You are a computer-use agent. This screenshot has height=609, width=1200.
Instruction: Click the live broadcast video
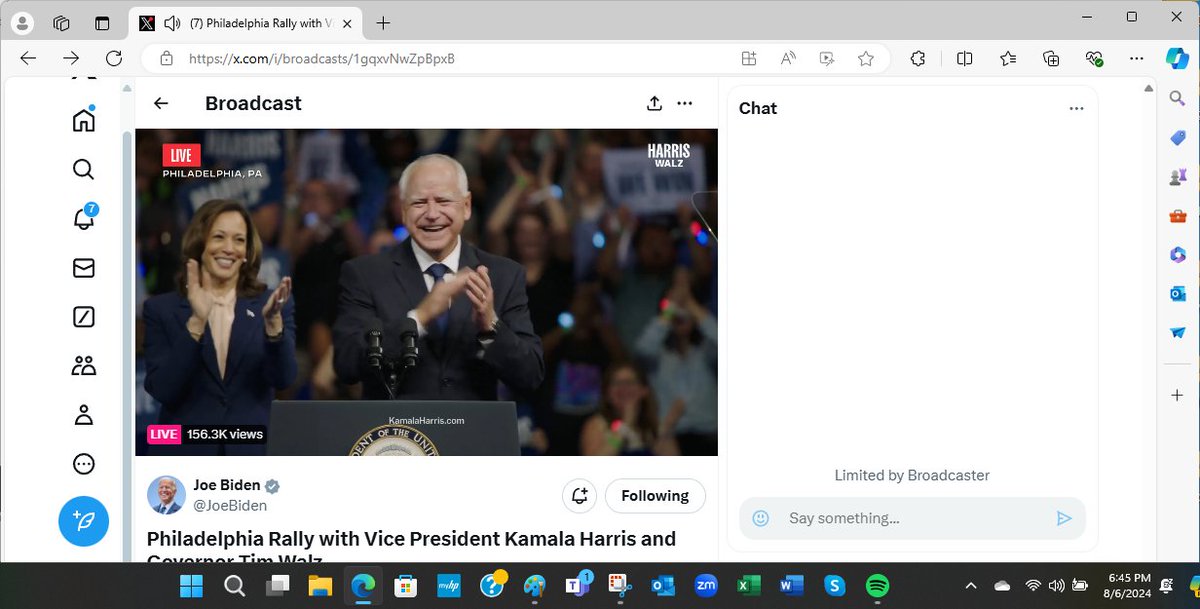426,292
